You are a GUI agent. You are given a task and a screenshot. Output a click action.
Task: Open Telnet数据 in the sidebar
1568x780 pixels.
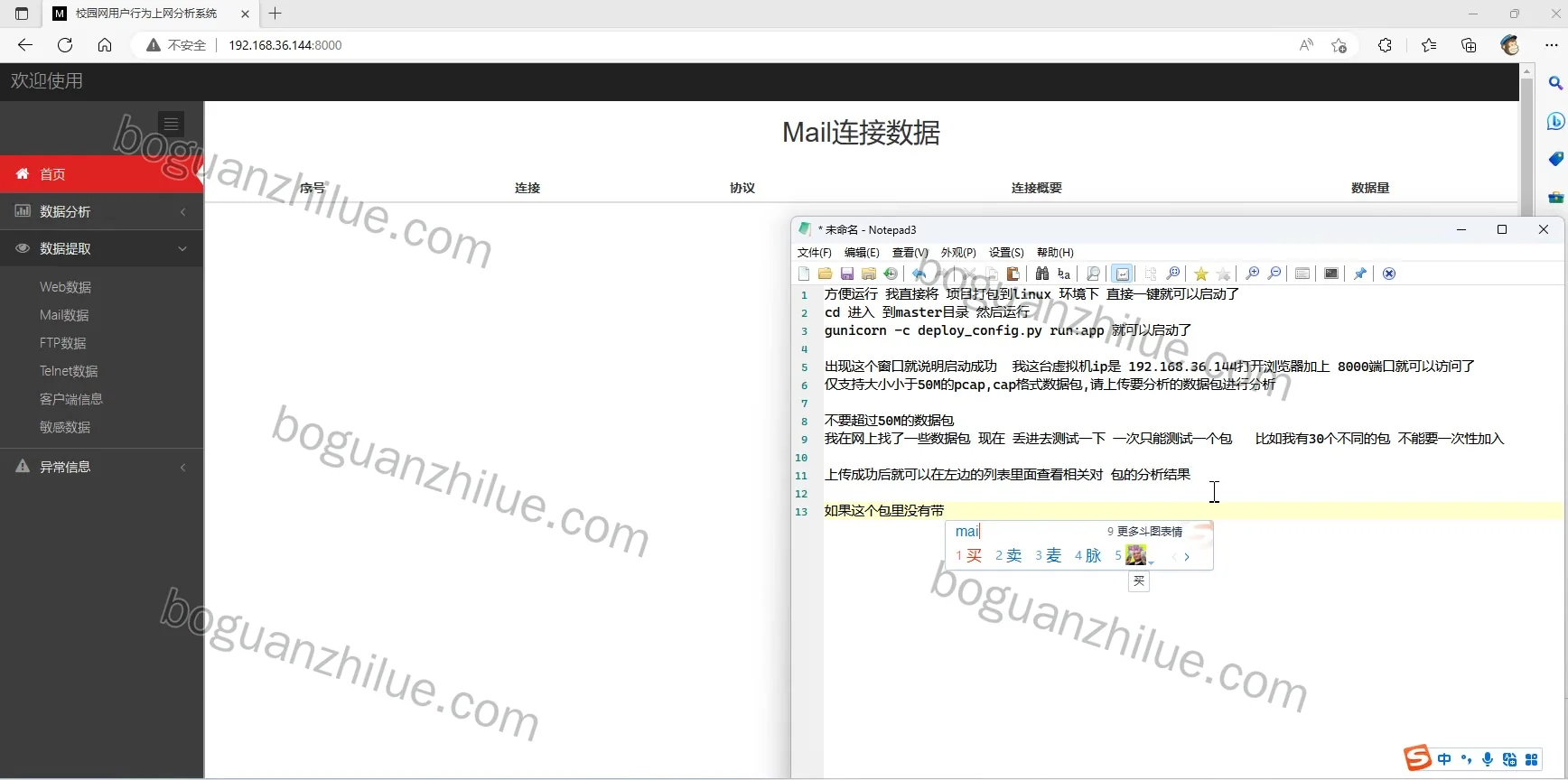(x=69, y=371)
